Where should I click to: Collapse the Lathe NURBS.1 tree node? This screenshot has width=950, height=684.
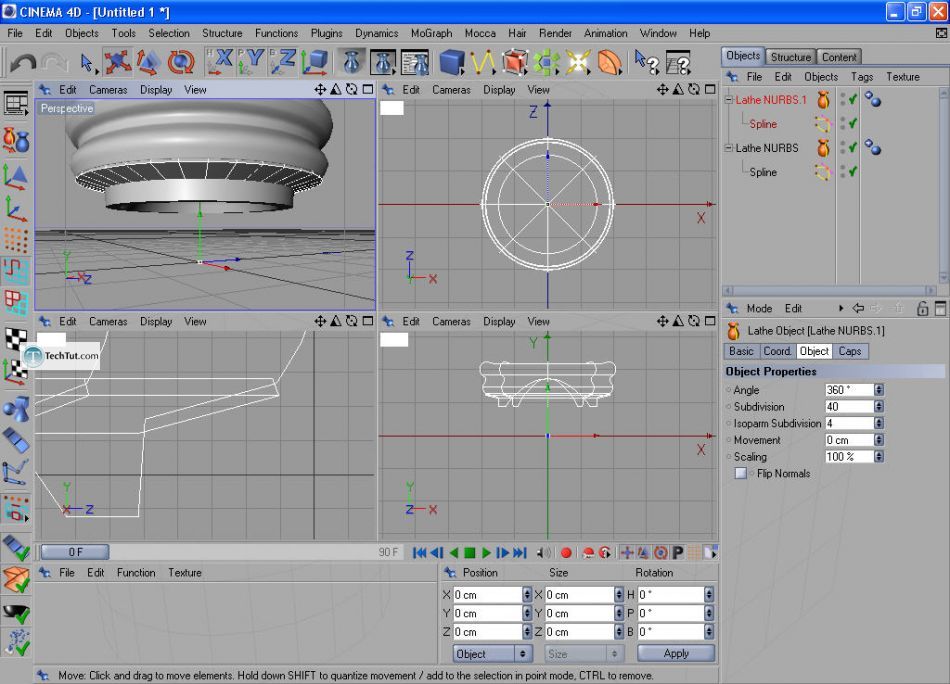tap(729, 100)
